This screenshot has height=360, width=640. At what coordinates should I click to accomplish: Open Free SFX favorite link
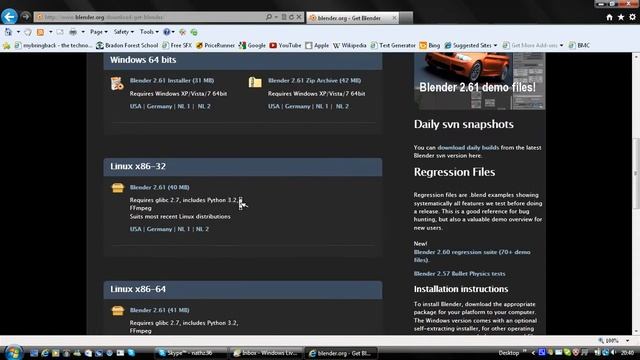[x=177, y=46]
